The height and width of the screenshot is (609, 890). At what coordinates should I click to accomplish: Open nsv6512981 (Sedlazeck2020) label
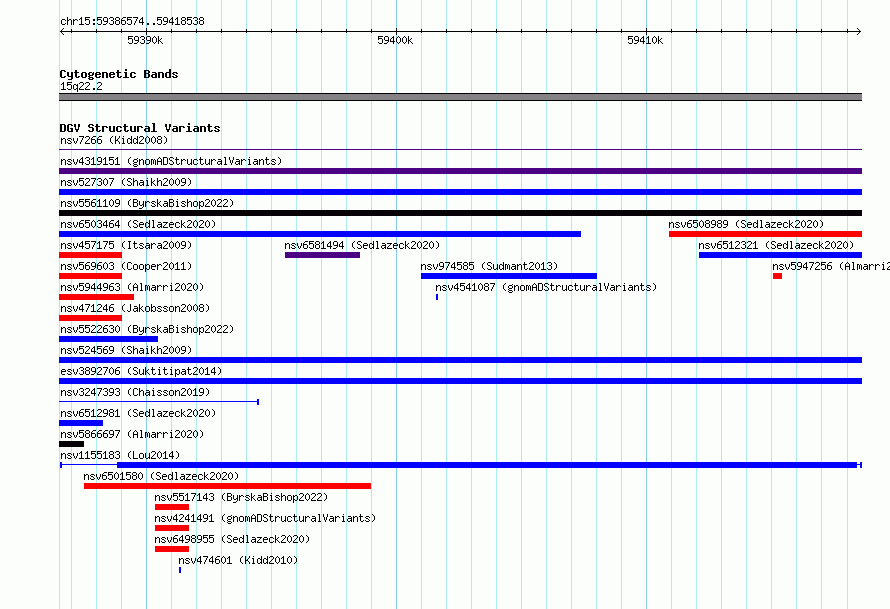pos(138,413)
